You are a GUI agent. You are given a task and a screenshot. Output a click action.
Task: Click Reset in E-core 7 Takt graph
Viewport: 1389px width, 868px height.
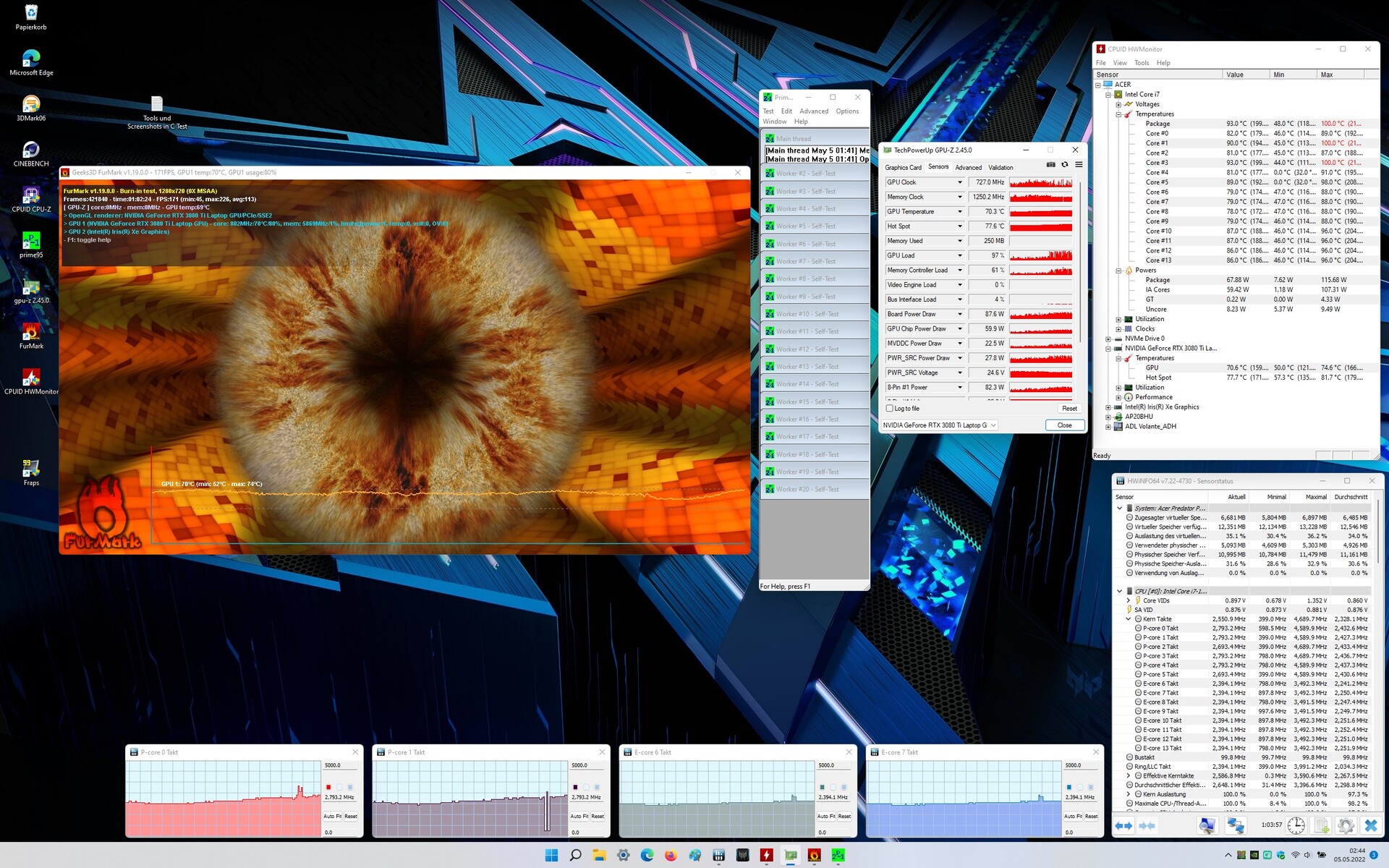click(1091, 816)
